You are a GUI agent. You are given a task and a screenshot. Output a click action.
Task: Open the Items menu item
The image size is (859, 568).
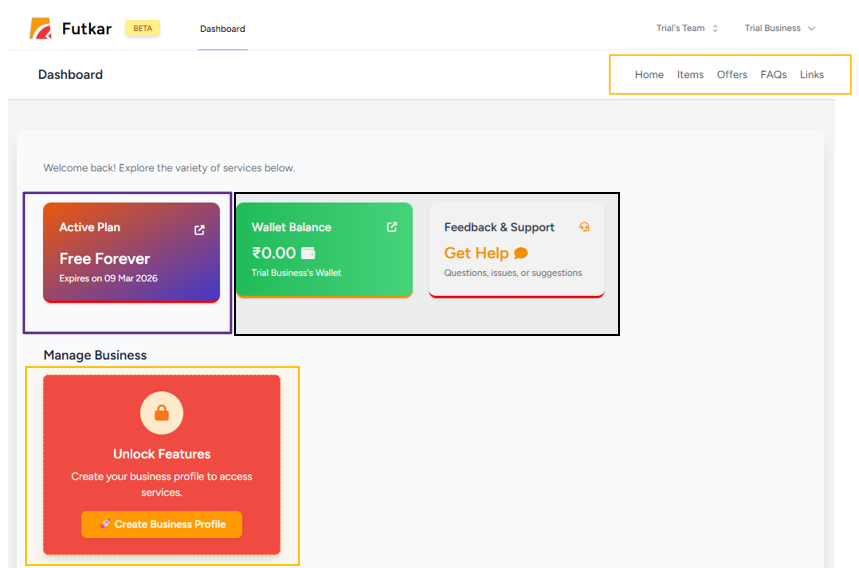click(690, 74)
